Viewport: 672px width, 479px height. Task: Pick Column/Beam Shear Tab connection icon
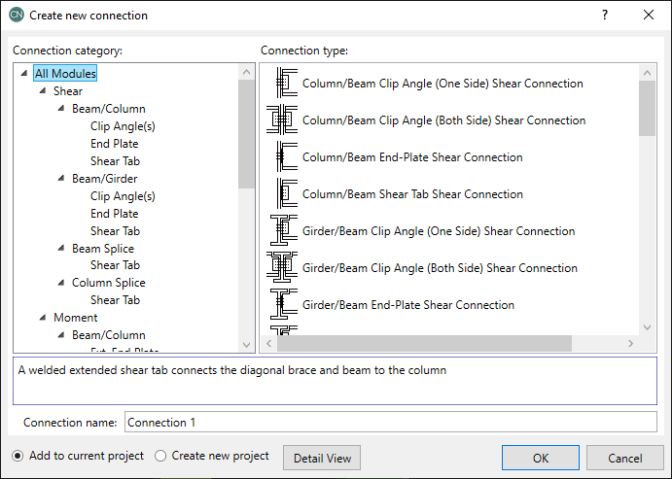pyautogui.click(x=283, y=194)
